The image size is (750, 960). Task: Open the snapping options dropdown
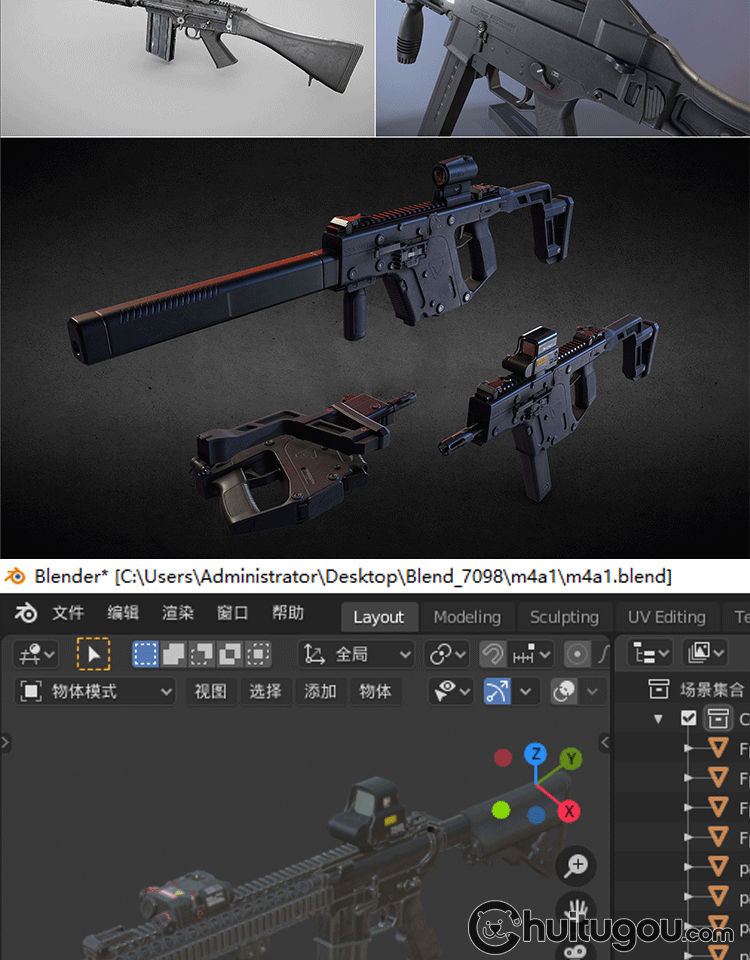coord(531,654)
